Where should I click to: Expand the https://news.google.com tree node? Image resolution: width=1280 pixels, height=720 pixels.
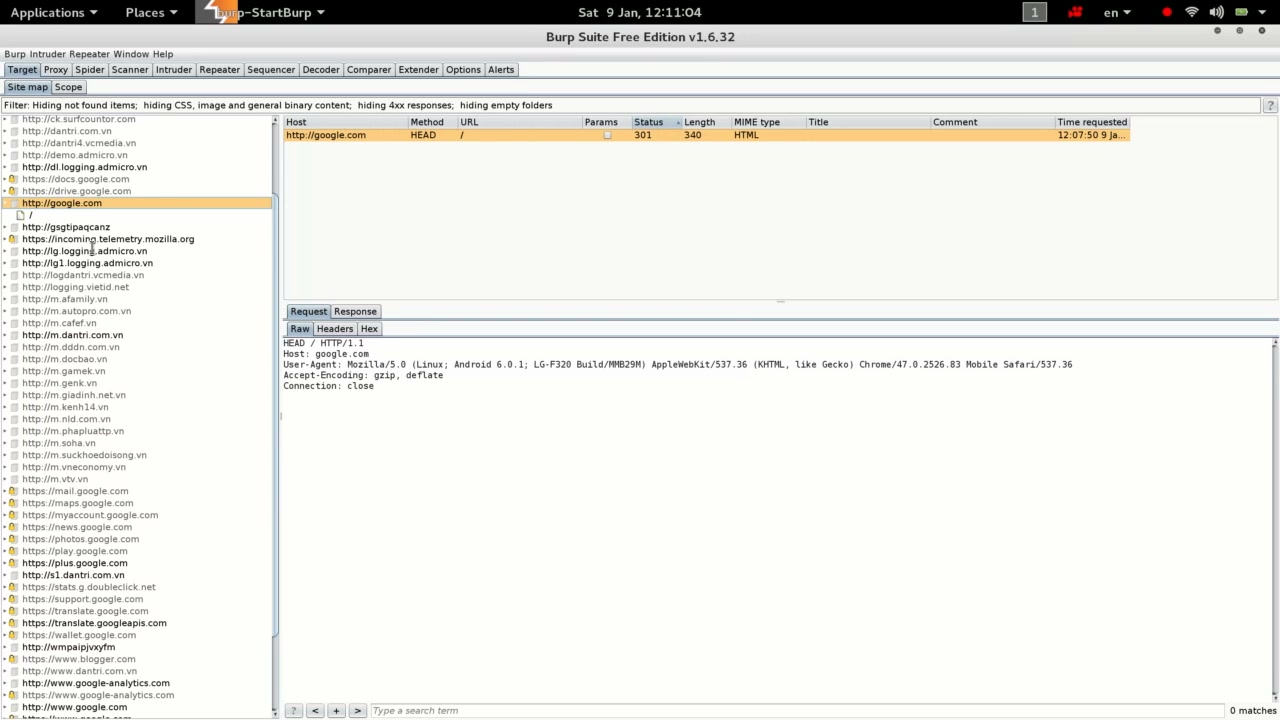[4, 527]
